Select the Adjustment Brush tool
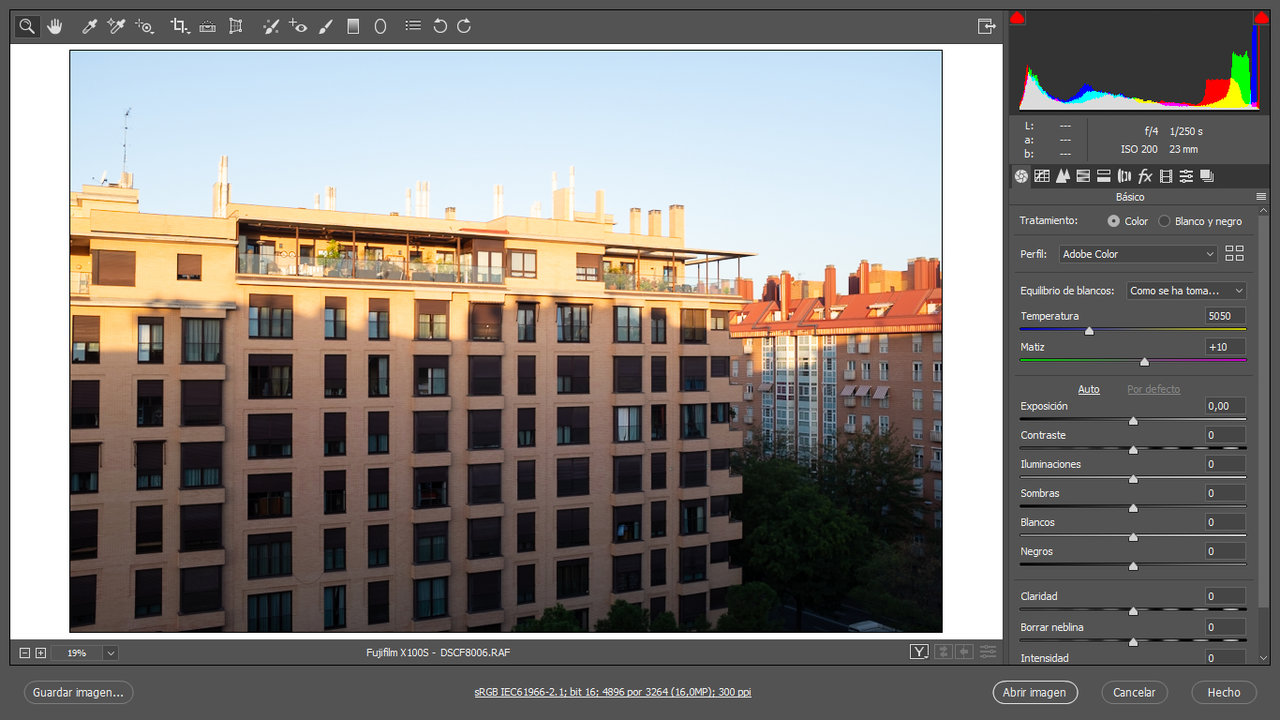The width and height of the screenshot is (1280, 720). pyautogui.click(x=325, y=27)
